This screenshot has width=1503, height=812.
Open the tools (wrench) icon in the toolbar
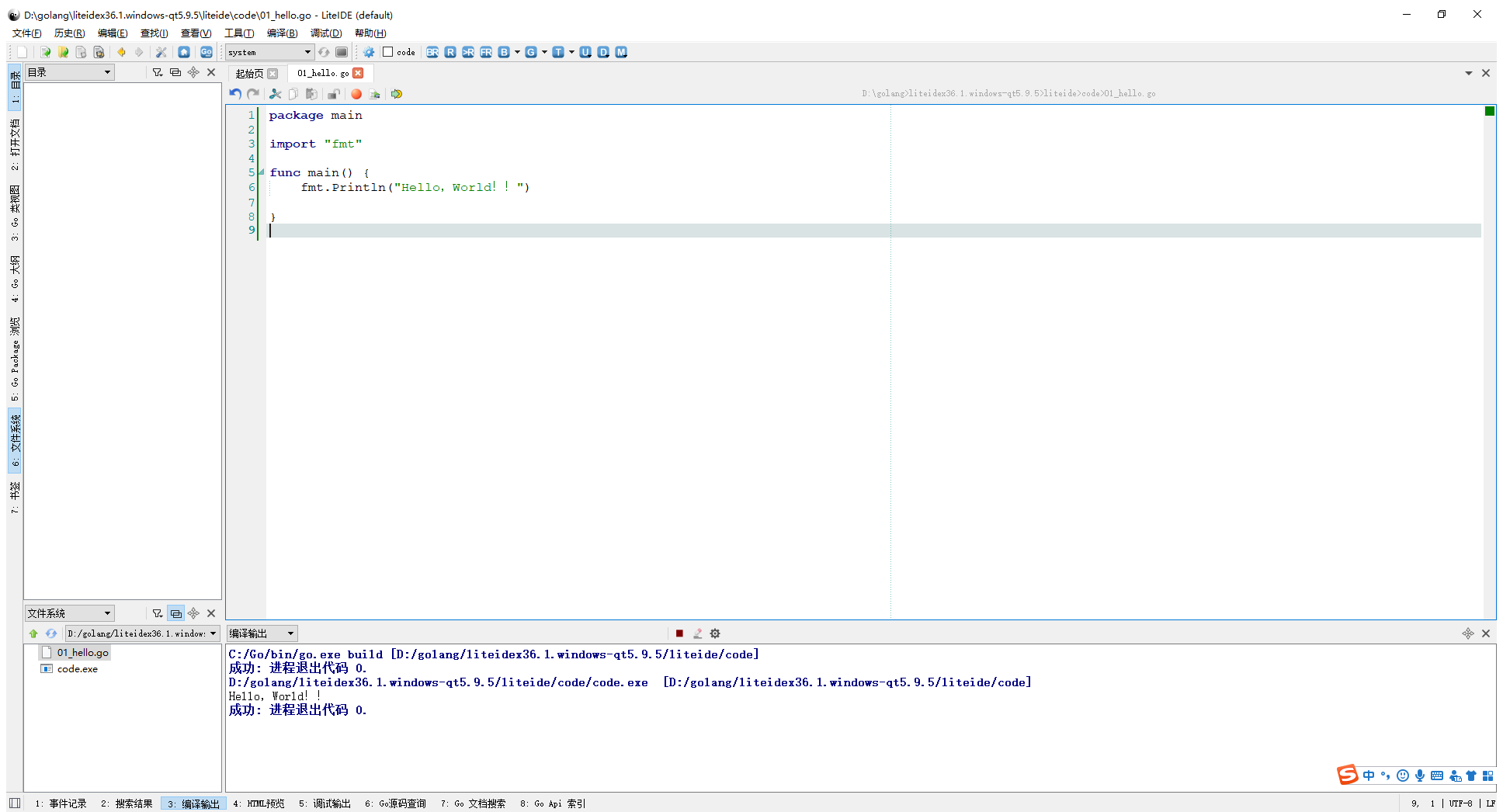[161, 52]
